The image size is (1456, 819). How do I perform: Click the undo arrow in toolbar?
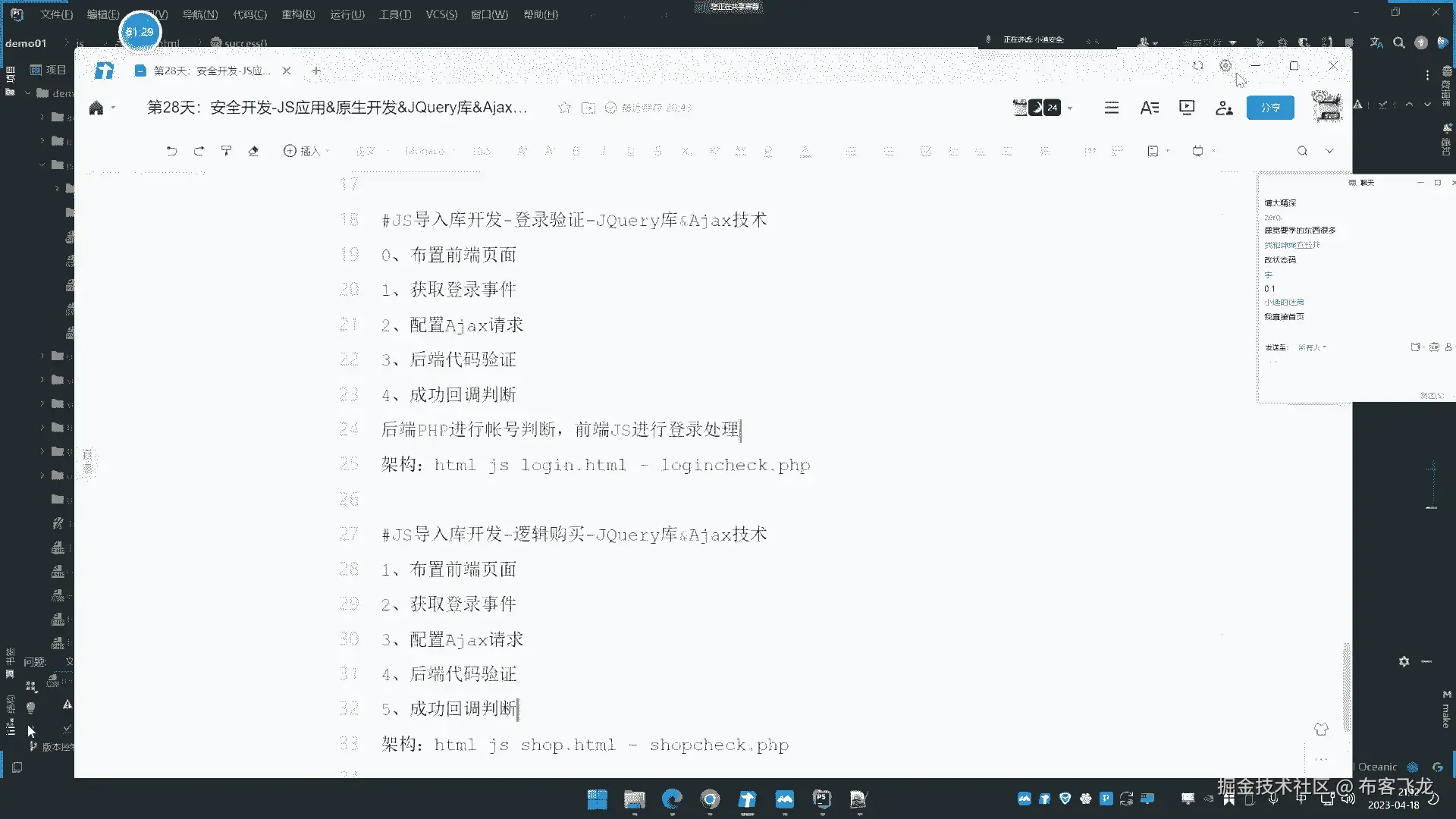pos(171,151)
